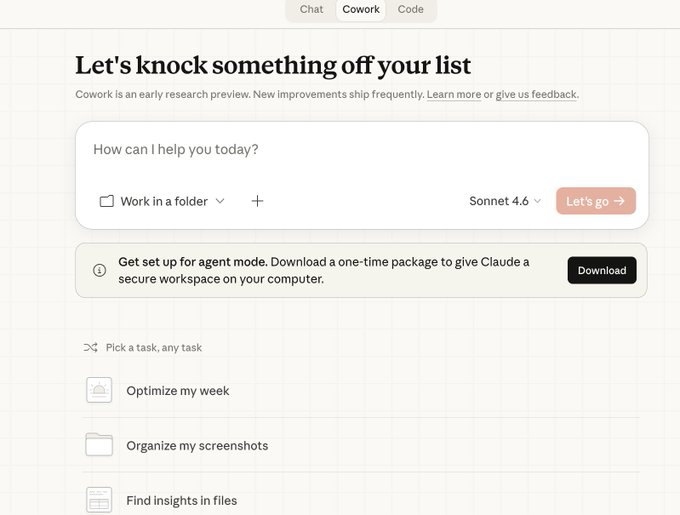This screenshot has height=515, width=680.
Task: Click the folder icon beside Work in a folder
Action: coord(107,201)
